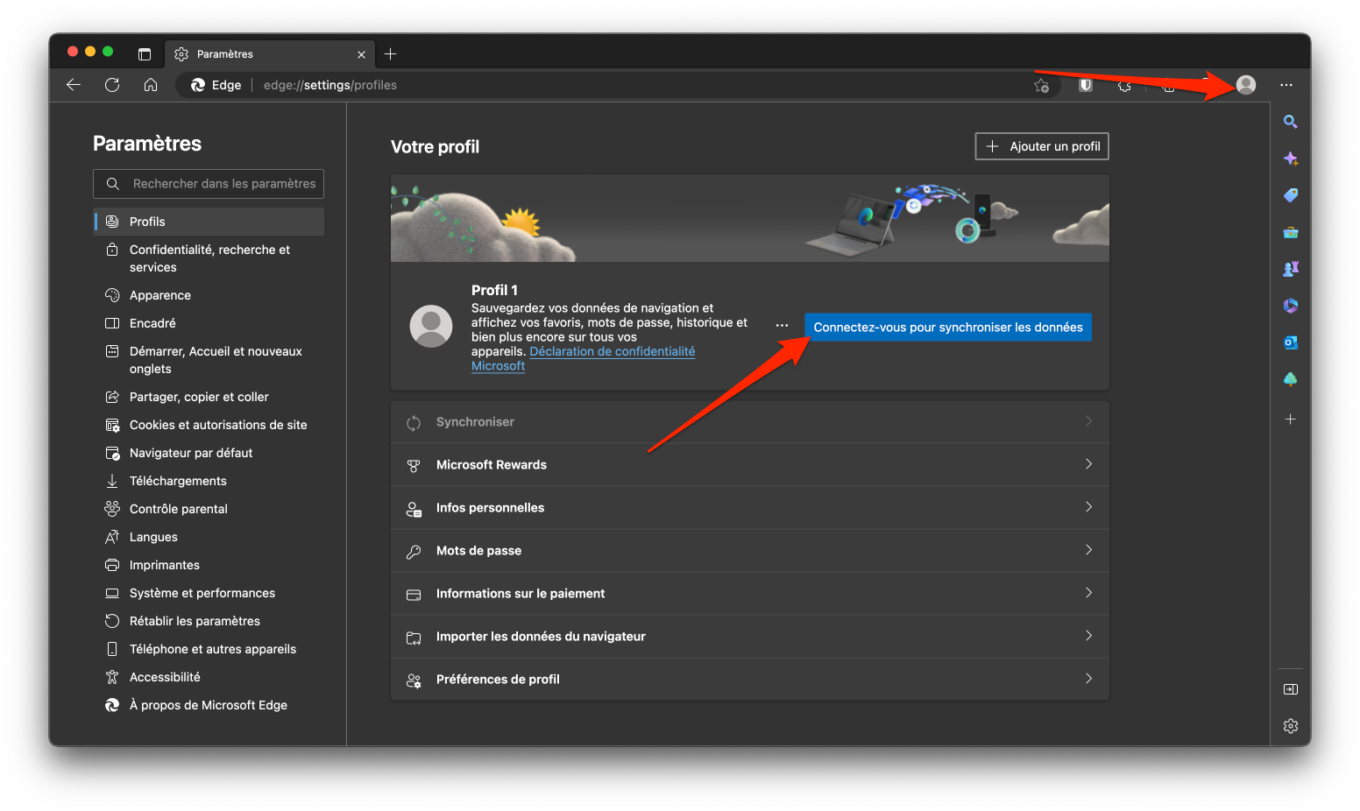The width and height of the screenshot is (1360, 811).
Task: Open a new tab with plus icon
Action: [391, 54]
